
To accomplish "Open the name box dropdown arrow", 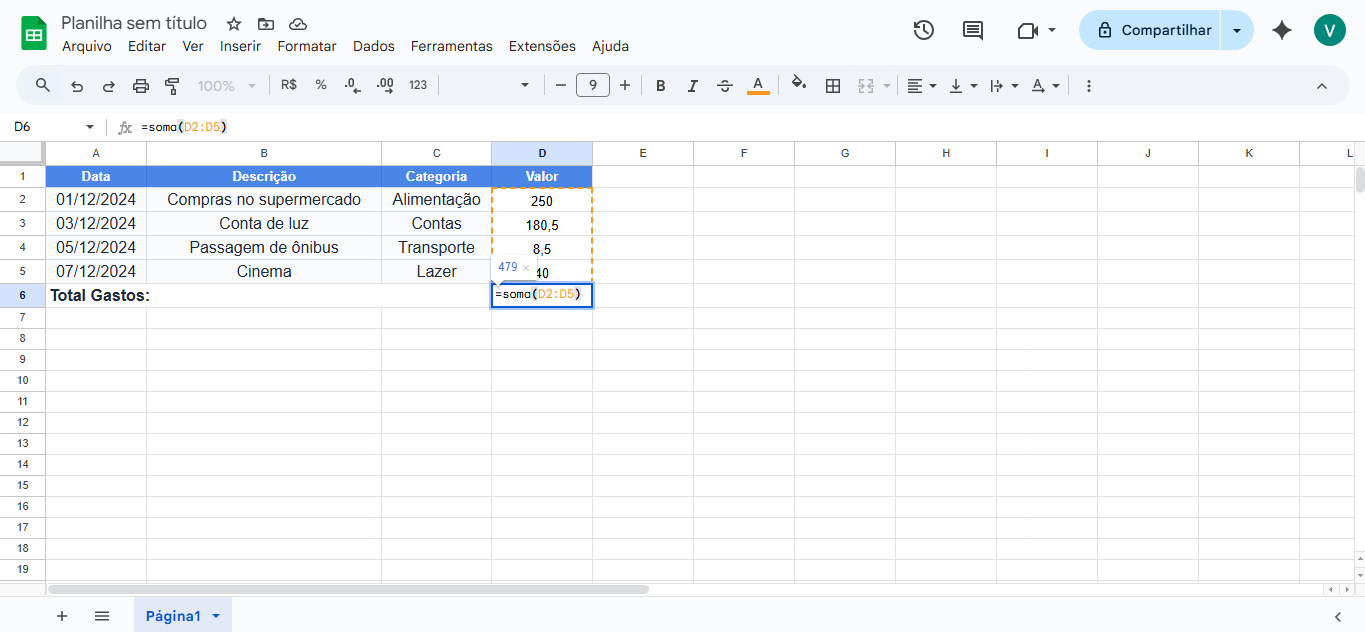I will tap(90, 127).
